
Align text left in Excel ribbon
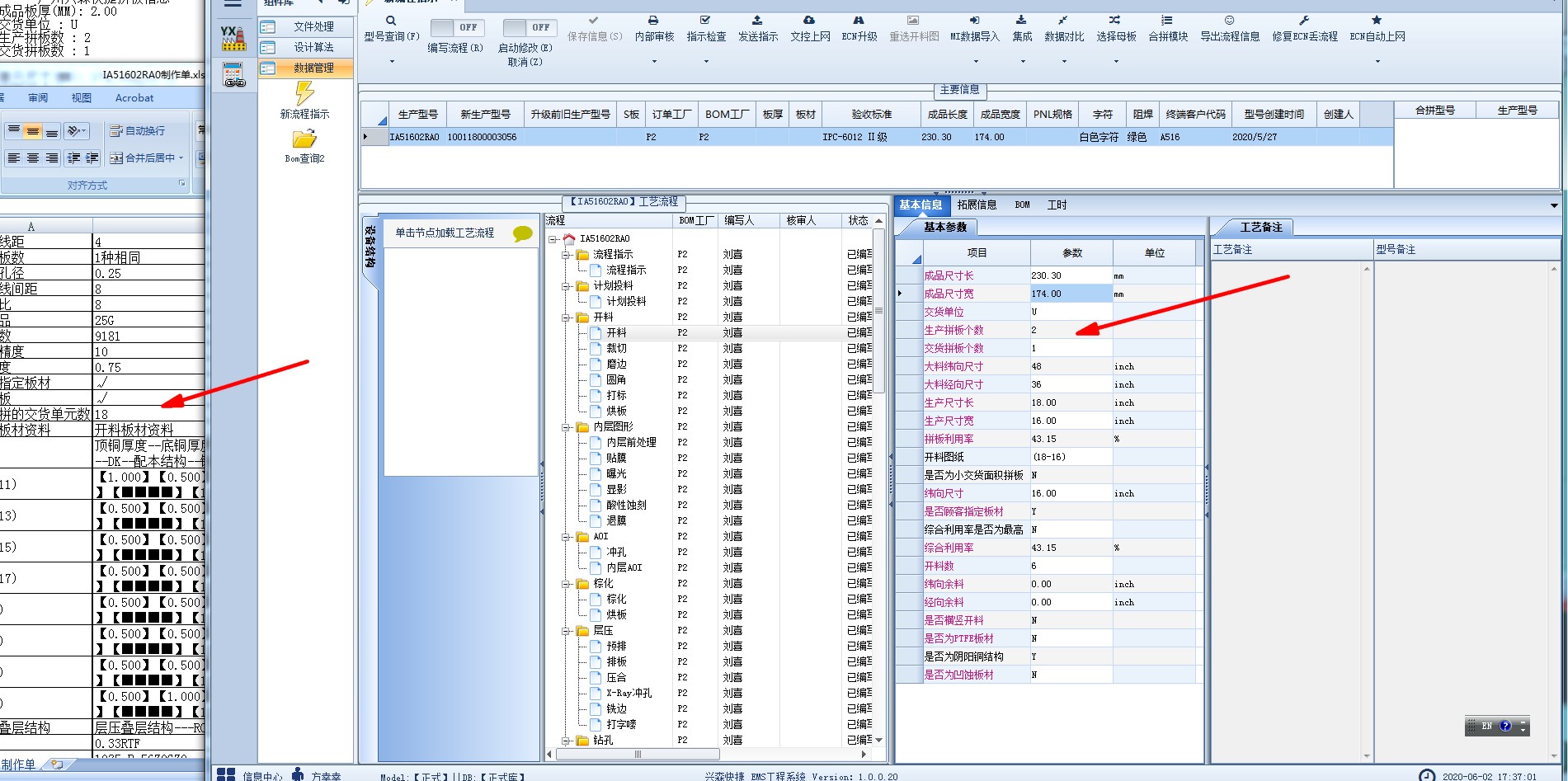coord(13,158)
